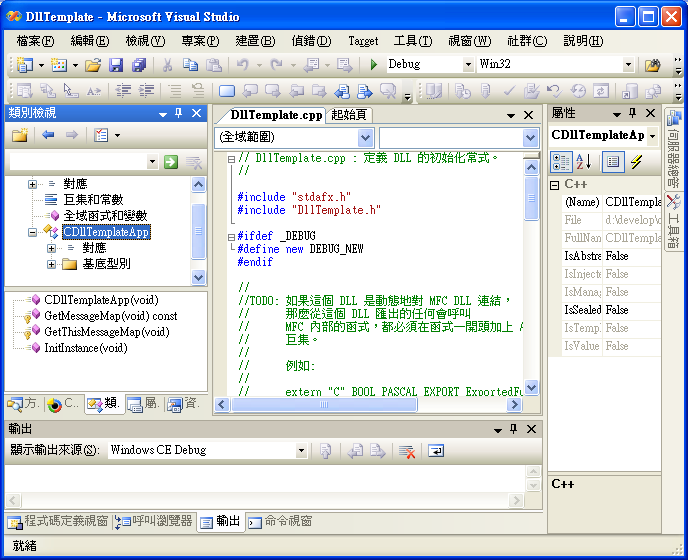Click the Undo arrow icon

243,65
